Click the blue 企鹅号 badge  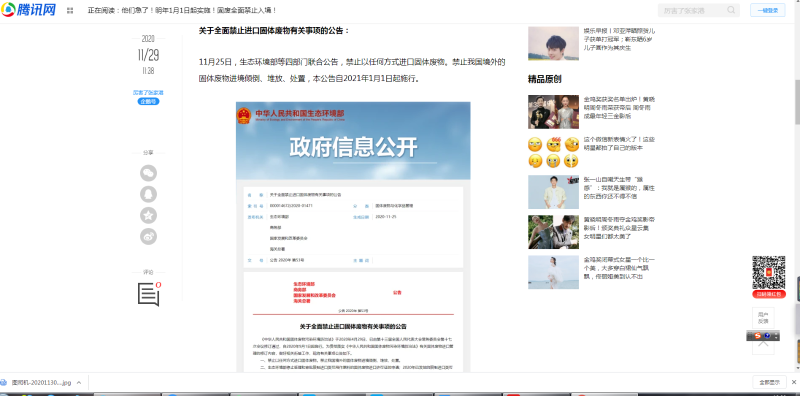coord(148,102)
